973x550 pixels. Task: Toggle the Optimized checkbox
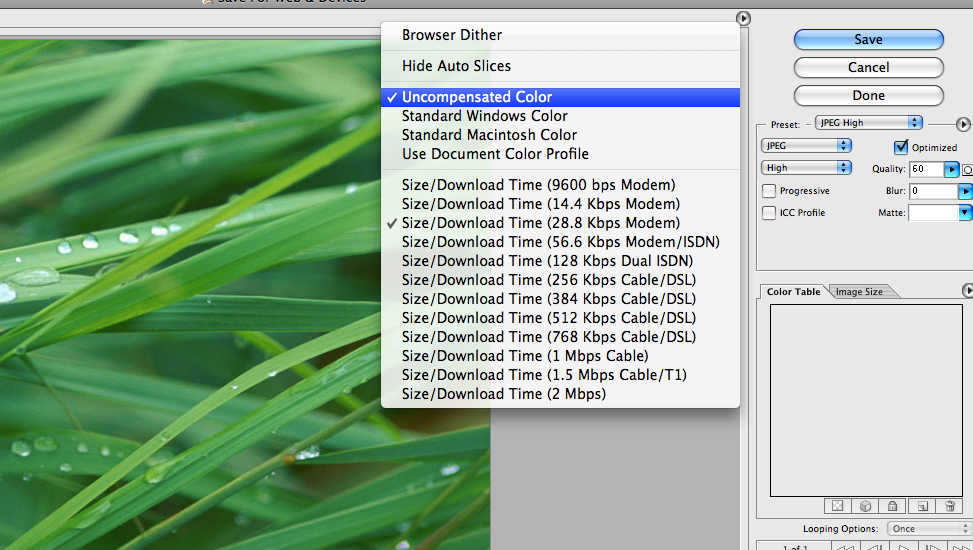[901, 147]
